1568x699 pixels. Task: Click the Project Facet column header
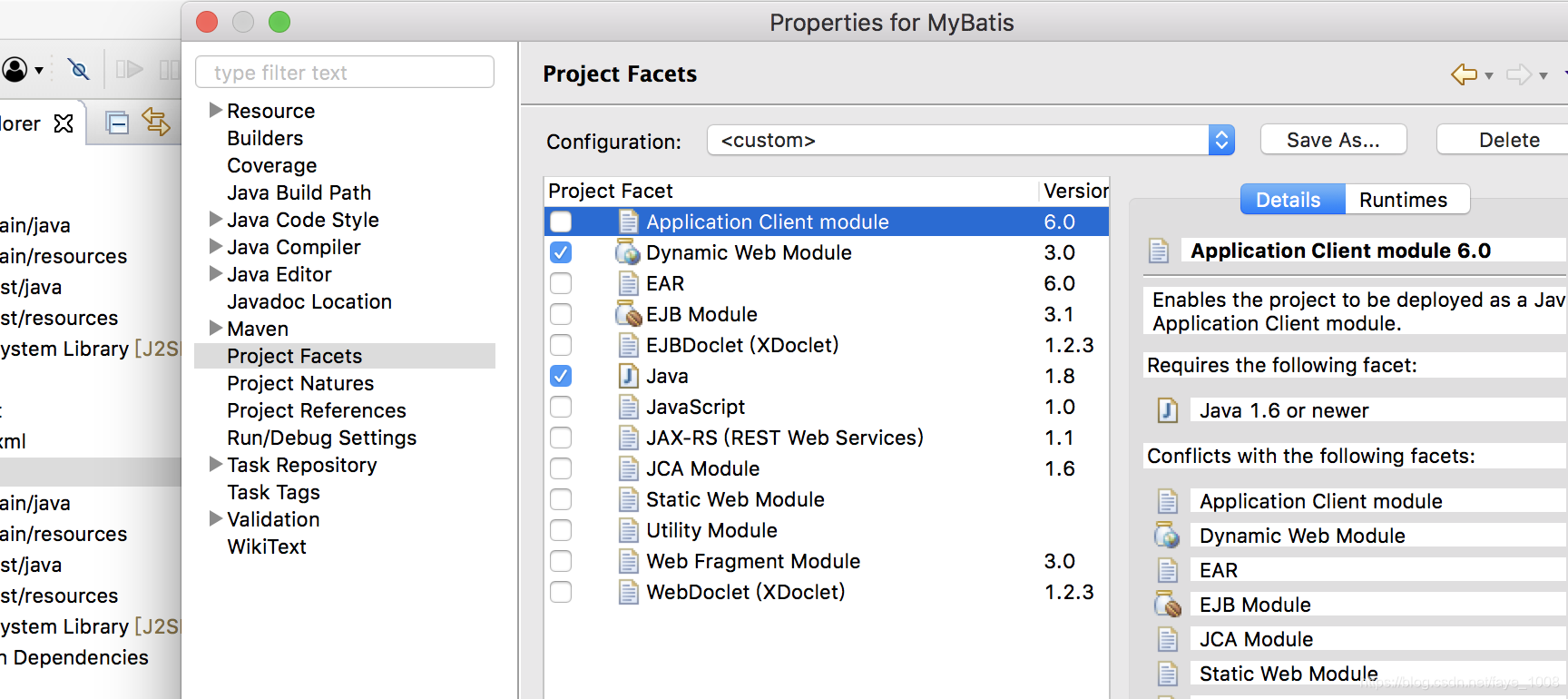791,191
